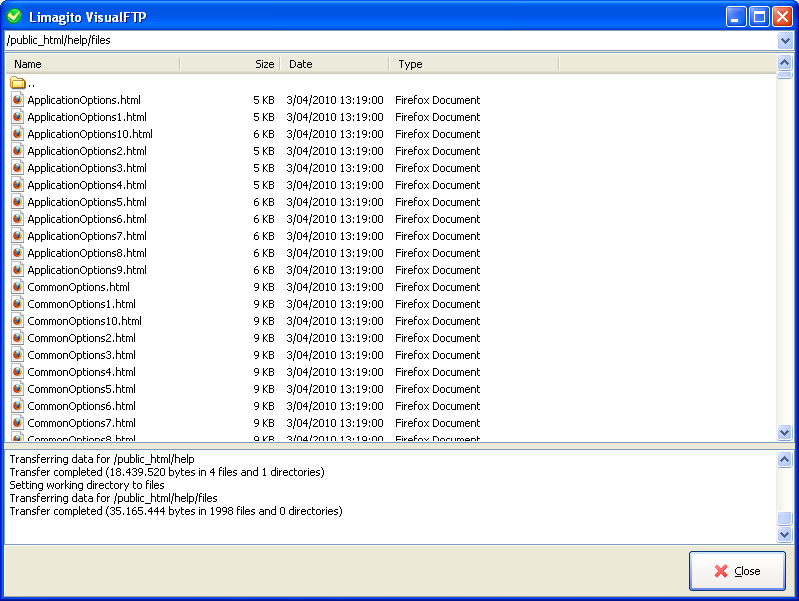Click the file icon next to ApplicationOptions10.html
799x601 pixels.
17,134
